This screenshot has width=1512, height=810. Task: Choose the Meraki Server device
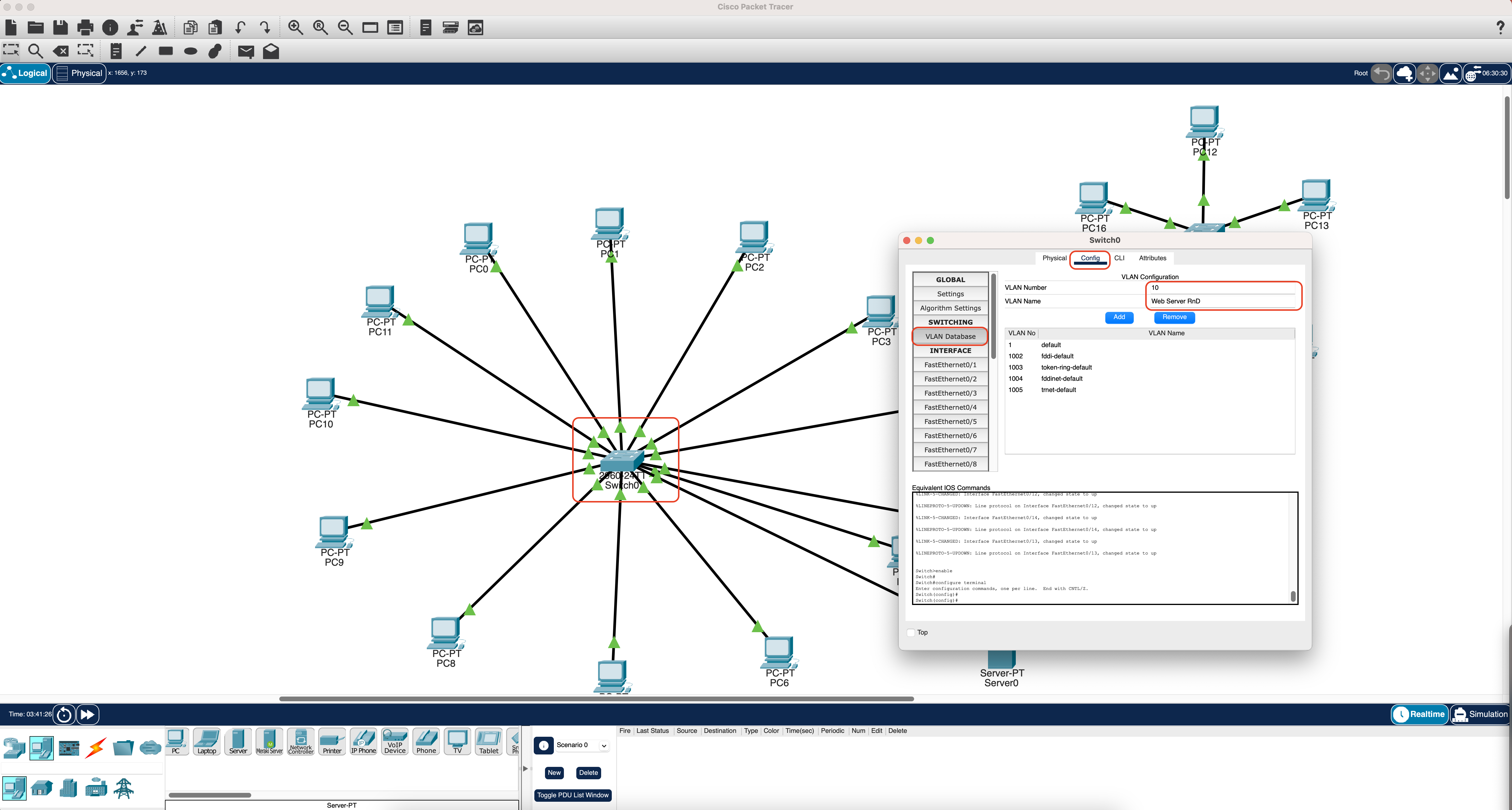pos(270,742)
